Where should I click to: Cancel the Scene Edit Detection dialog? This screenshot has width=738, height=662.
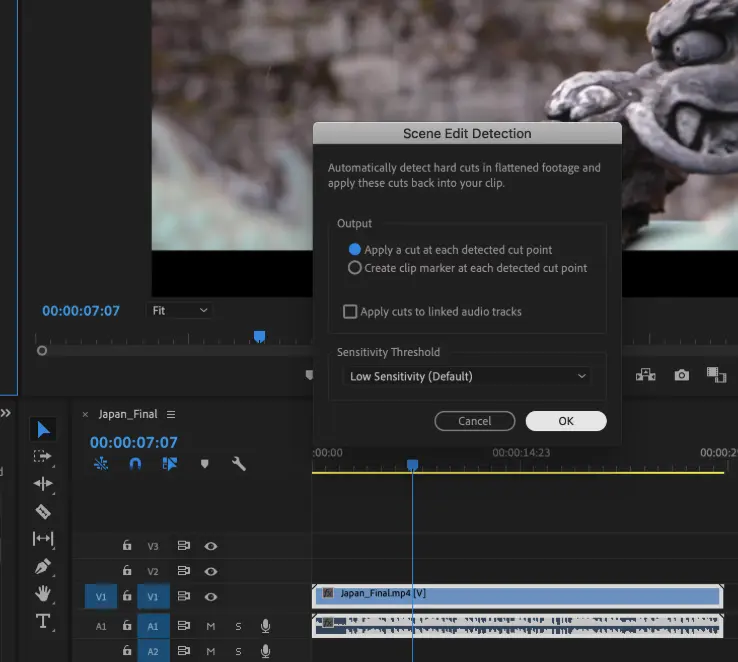474,421
